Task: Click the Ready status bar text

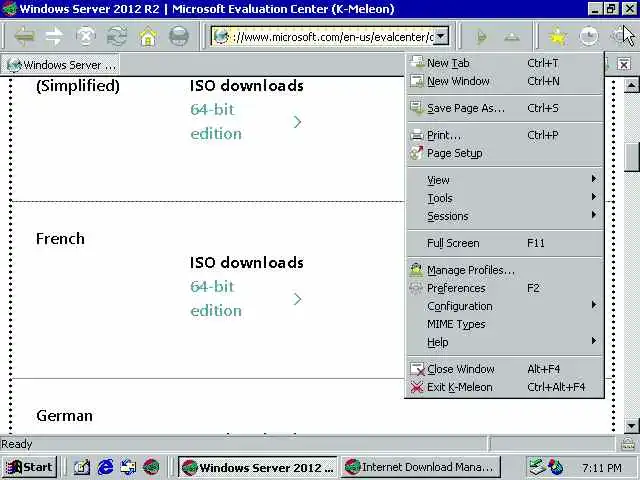Action: pyautogui.click(x=16, y=444)
